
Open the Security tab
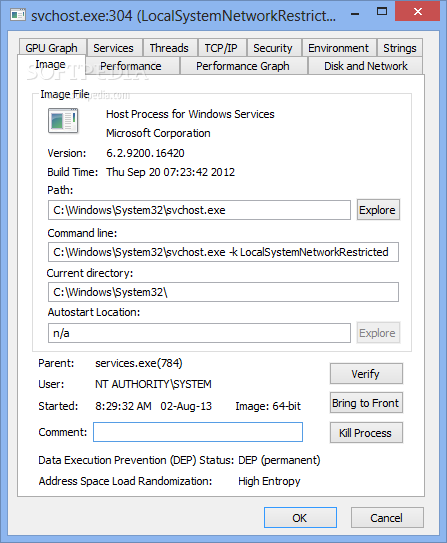273,48
